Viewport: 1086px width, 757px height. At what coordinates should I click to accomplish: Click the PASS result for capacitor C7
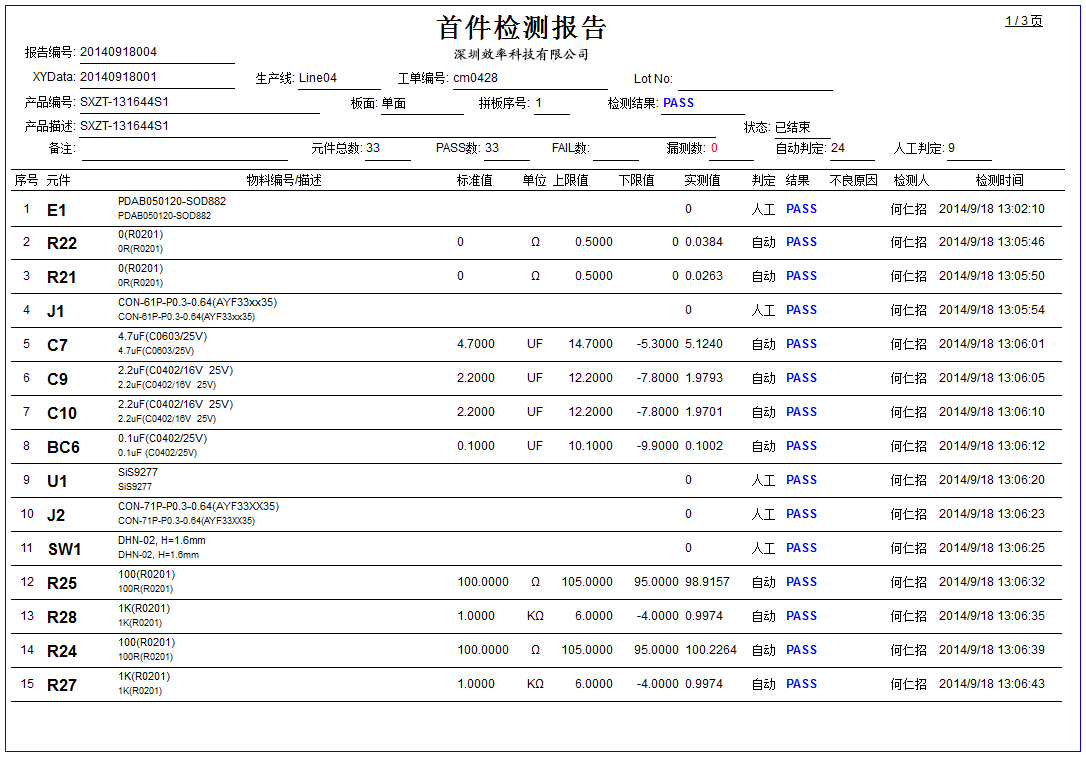800,343
